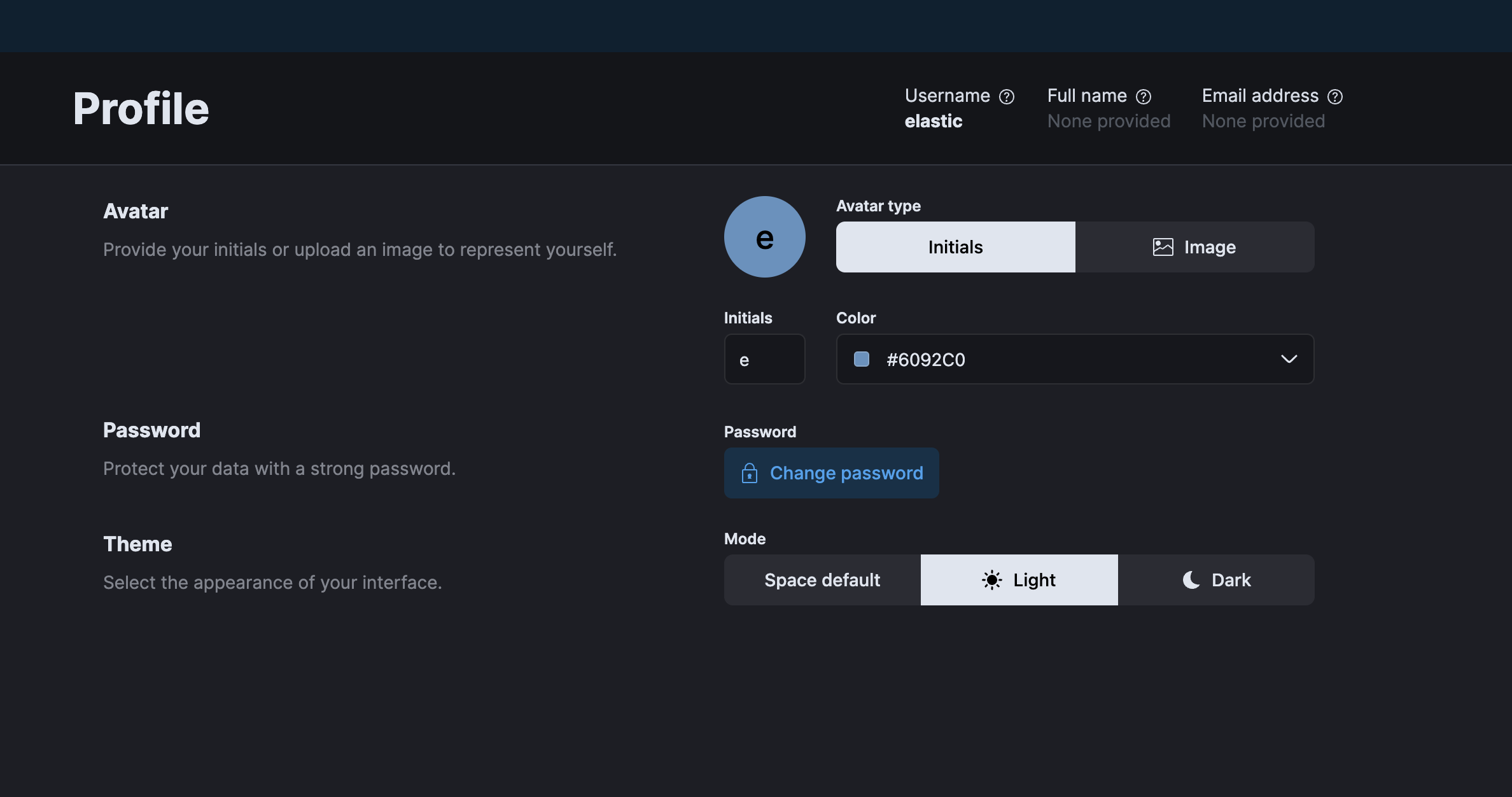Click the chevron on the color picker
Screen dimensions: 1512x797
1289,359
